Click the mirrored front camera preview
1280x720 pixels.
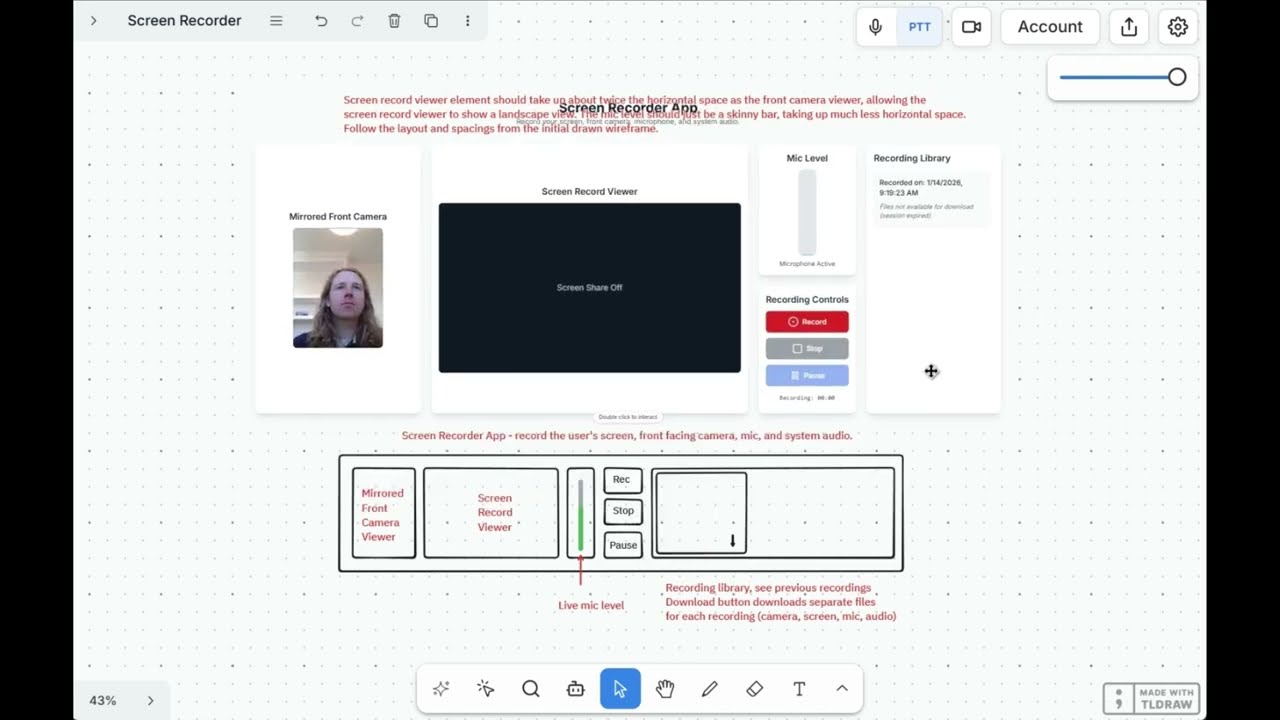pyautogui.click(x=338, y=288)
